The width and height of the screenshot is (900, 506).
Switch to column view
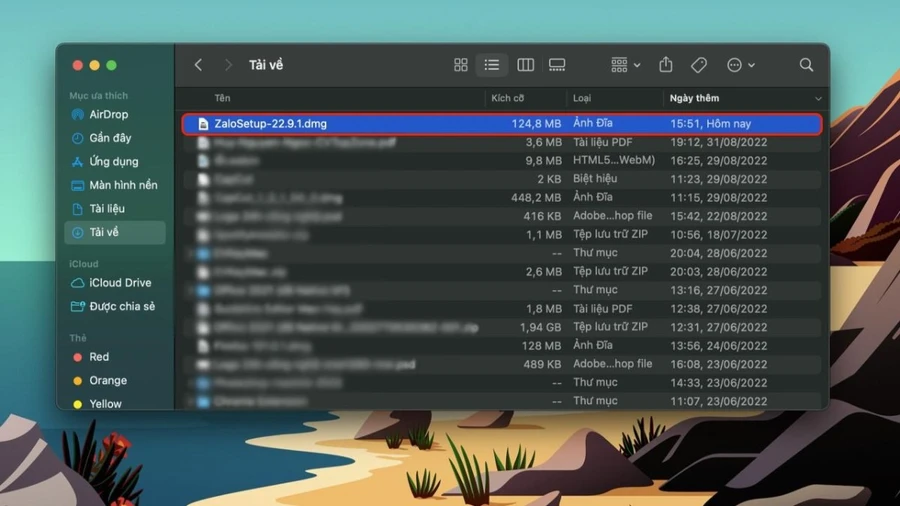[x=525, y=65]
